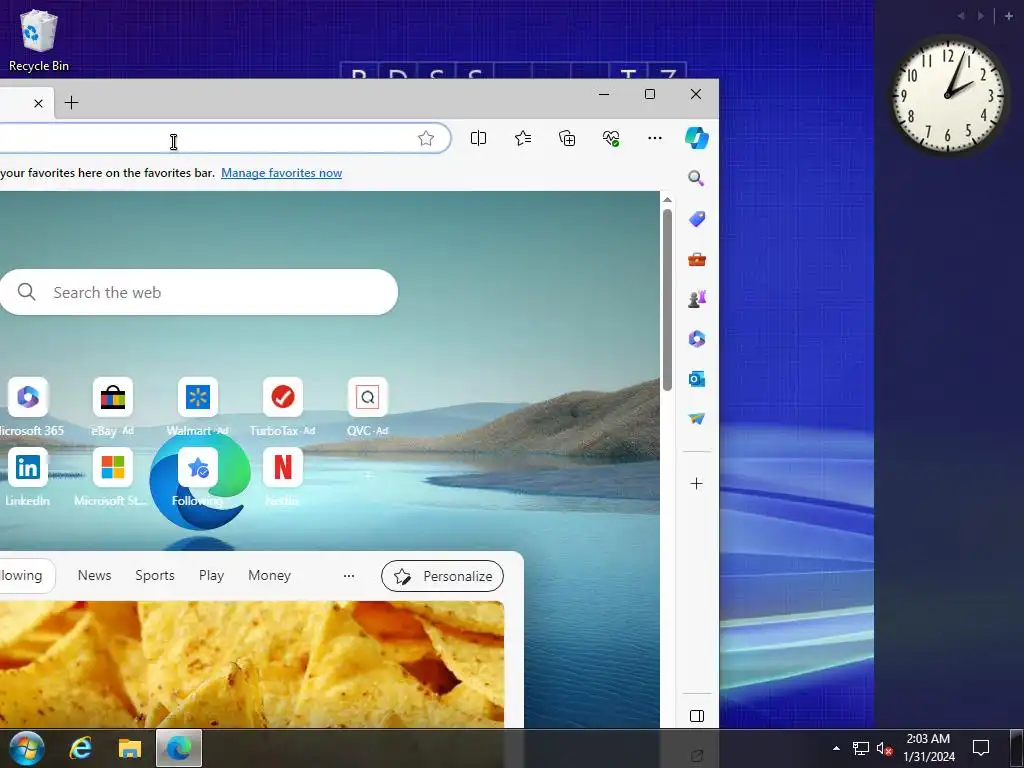
Task: Open the sidebar Microsoft 365 icon
Action: pyautogui.click(x=696, y=338)
